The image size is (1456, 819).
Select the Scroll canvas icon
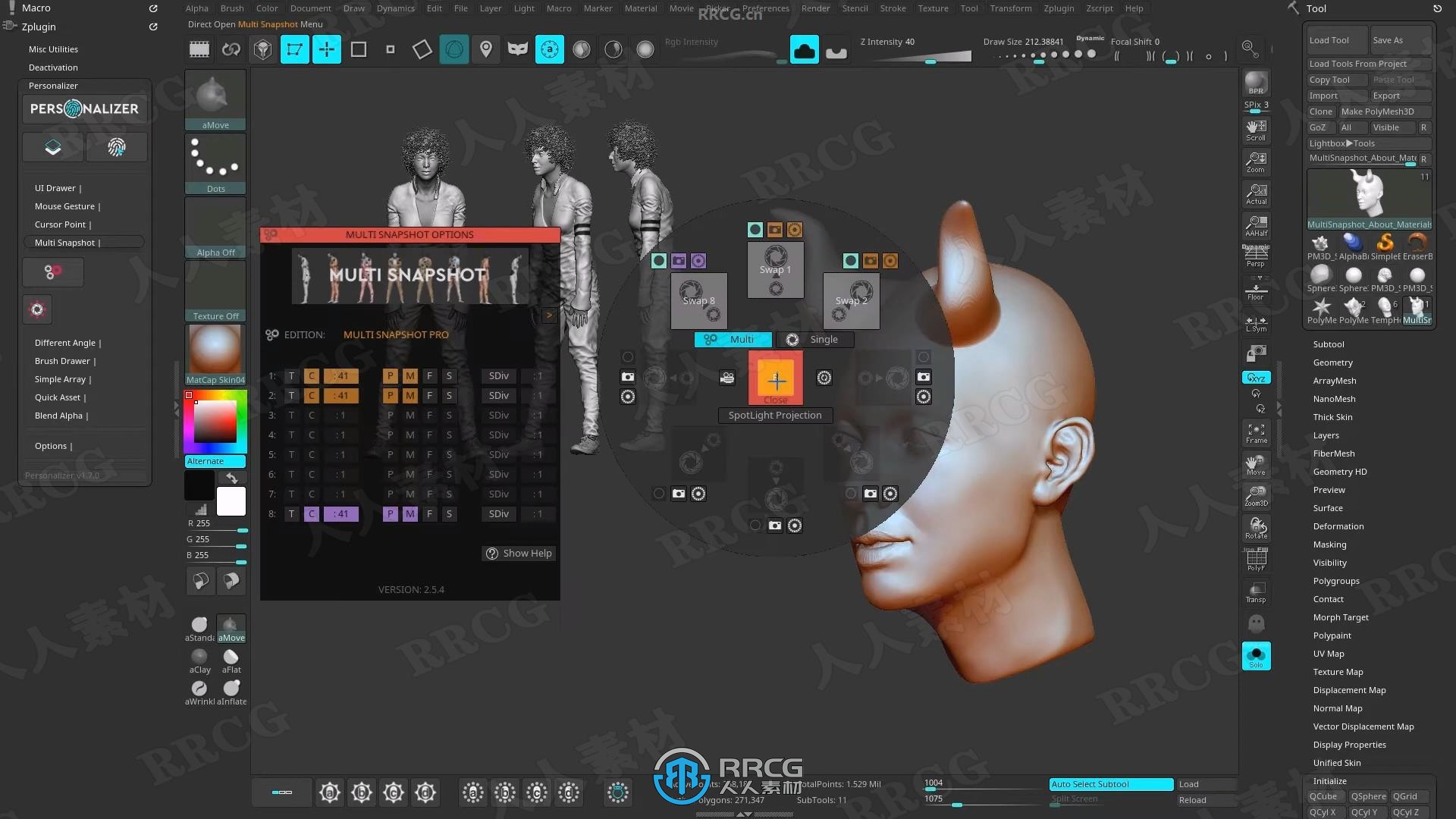[x=1256, y=130]
